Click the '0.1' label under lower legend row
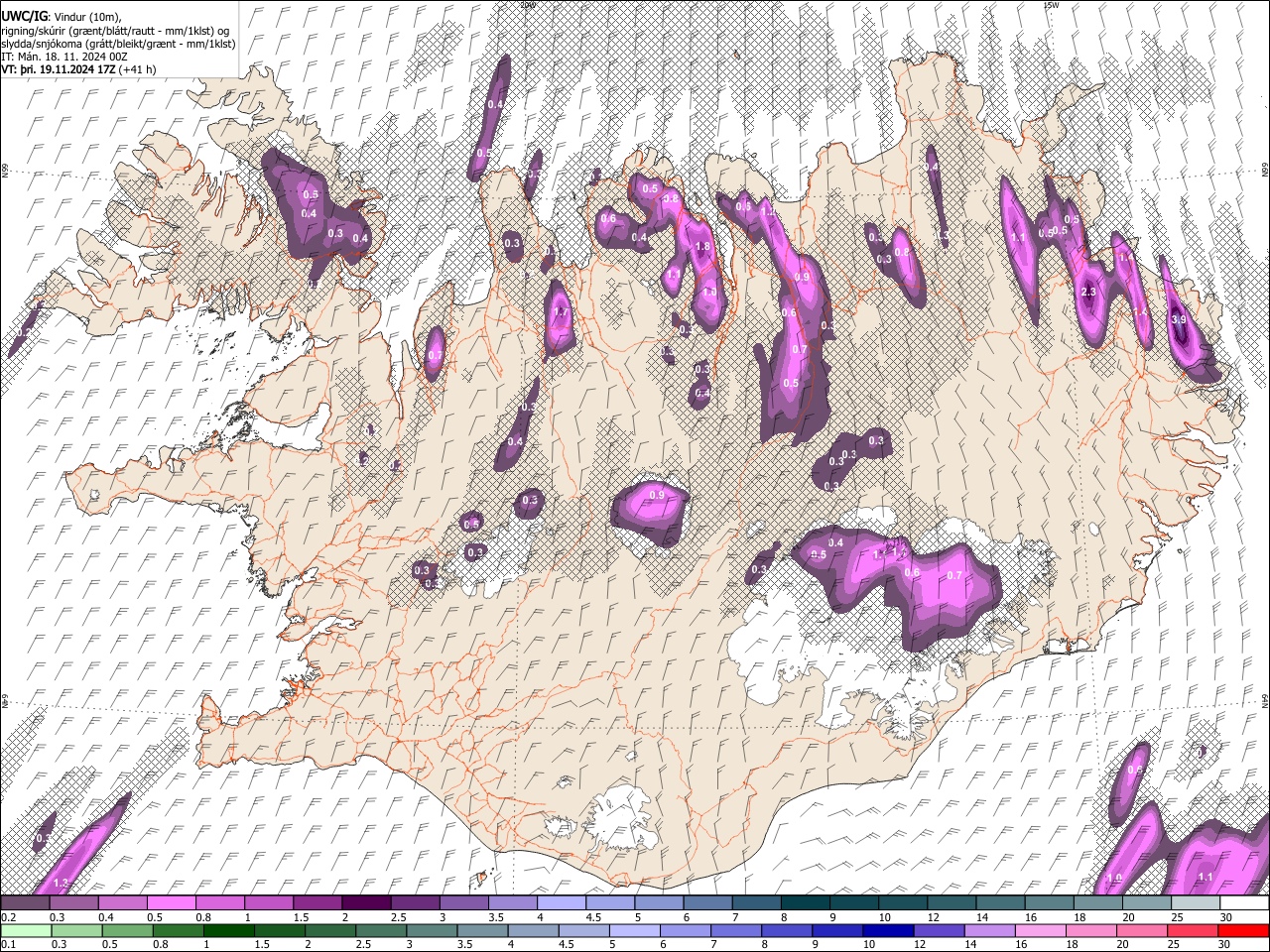Viewport: 1270px width, 952px height. (7, 945)
